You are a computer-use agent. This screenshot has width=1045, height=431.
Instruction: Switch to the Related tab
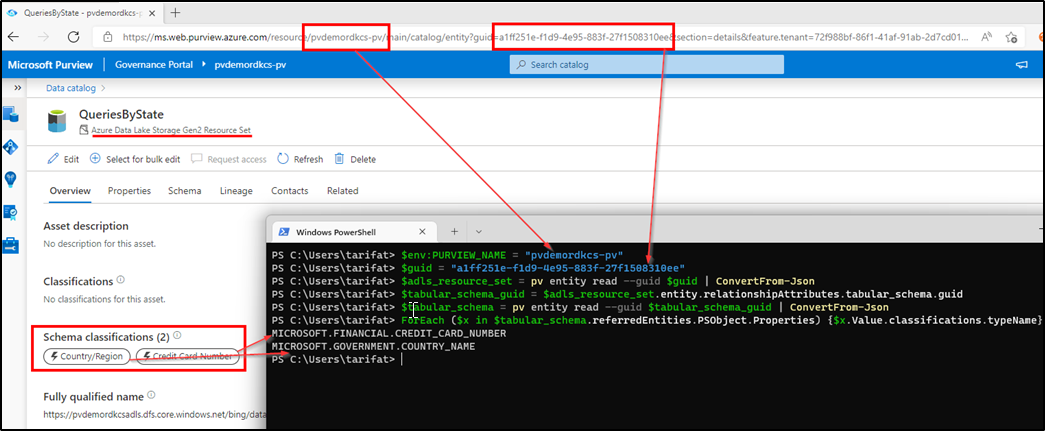(343, 191)
